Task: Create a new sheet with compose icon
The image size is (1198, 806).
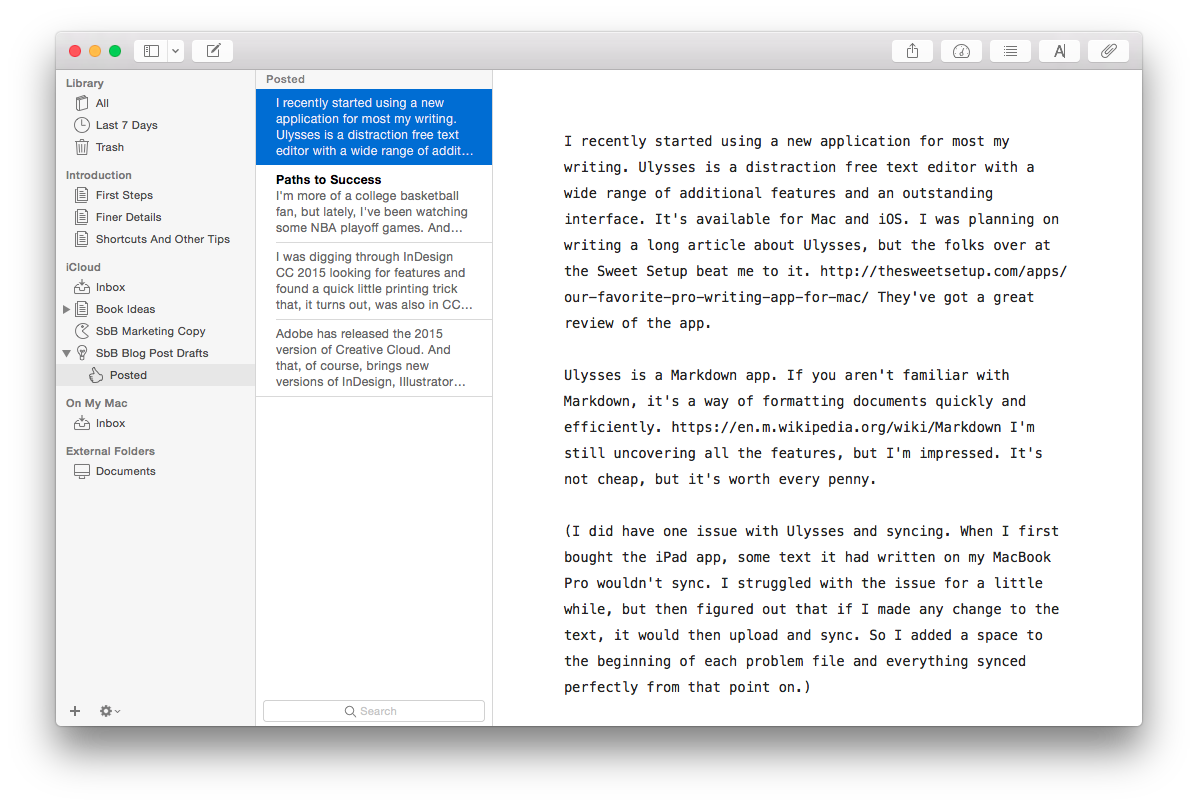Action: pyautogui.click(x=213, y=51)
